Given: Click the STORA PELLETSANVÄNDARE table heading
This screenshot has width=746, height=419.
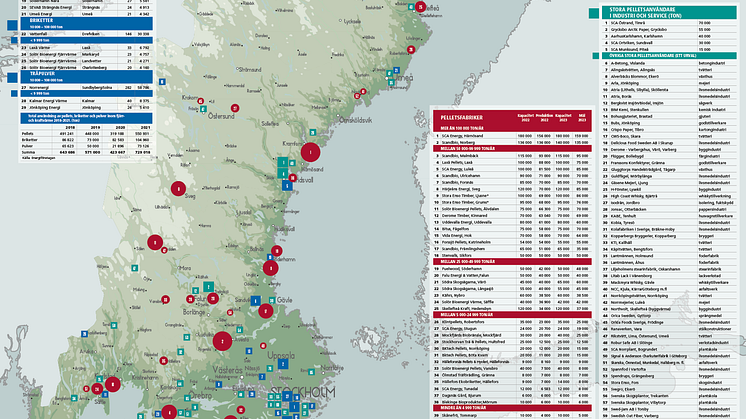Looking at the screenshot, I should 669,12.
